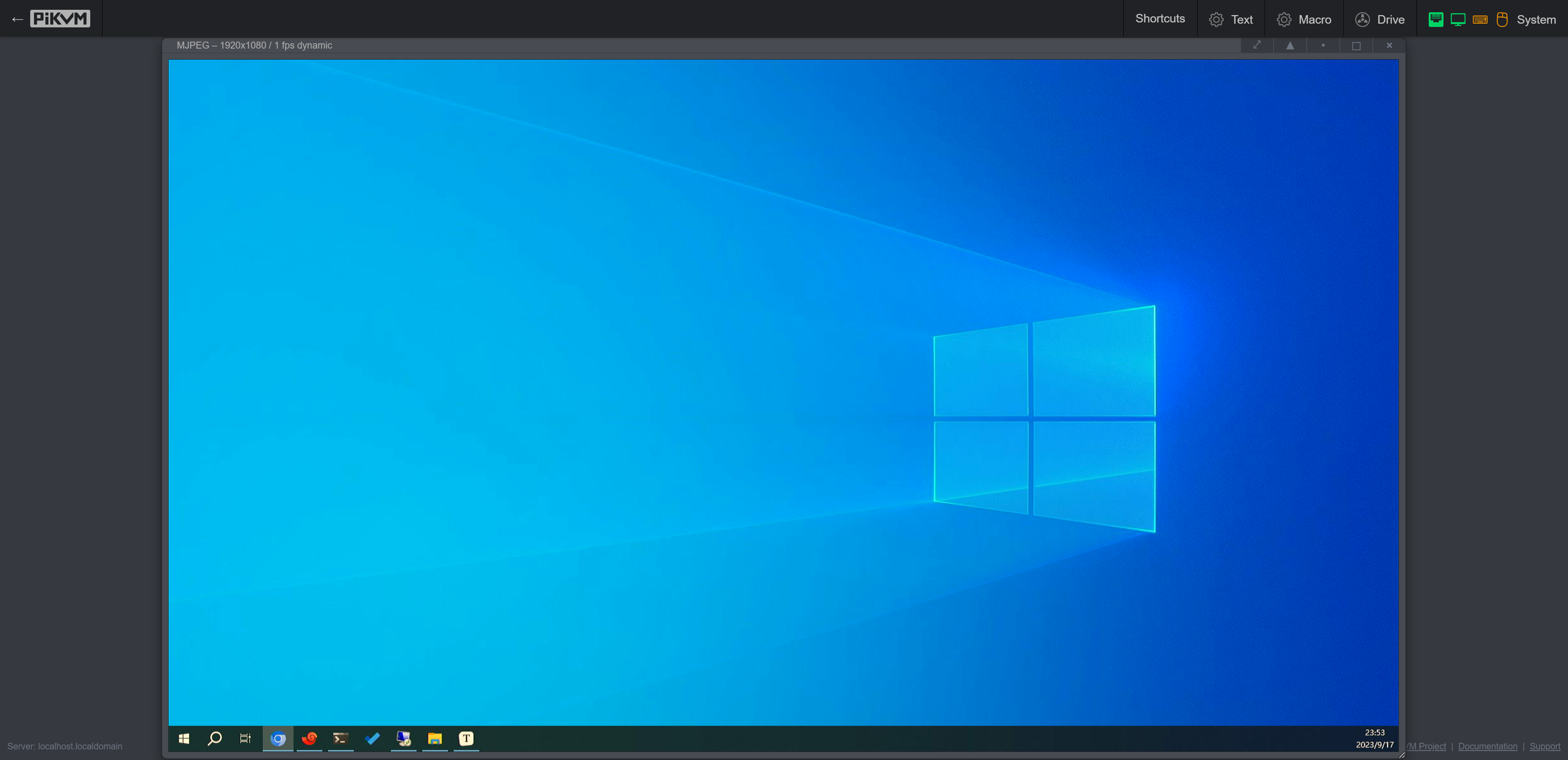Open the Documentation link

pos(1487,746)
